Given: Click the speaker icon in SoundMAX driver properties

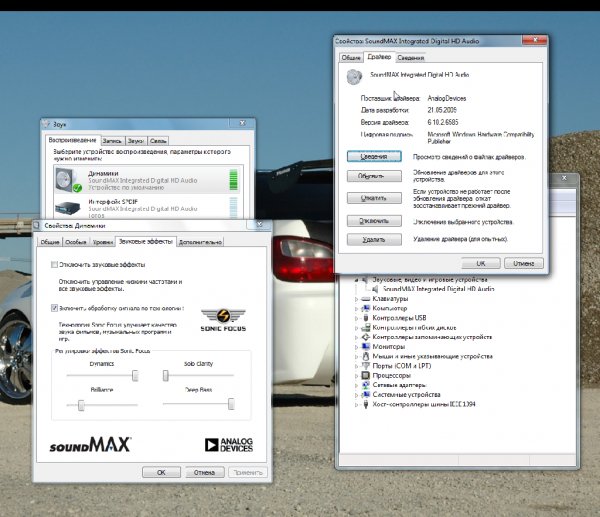Looking at the screenshot, I should point(354,77).
